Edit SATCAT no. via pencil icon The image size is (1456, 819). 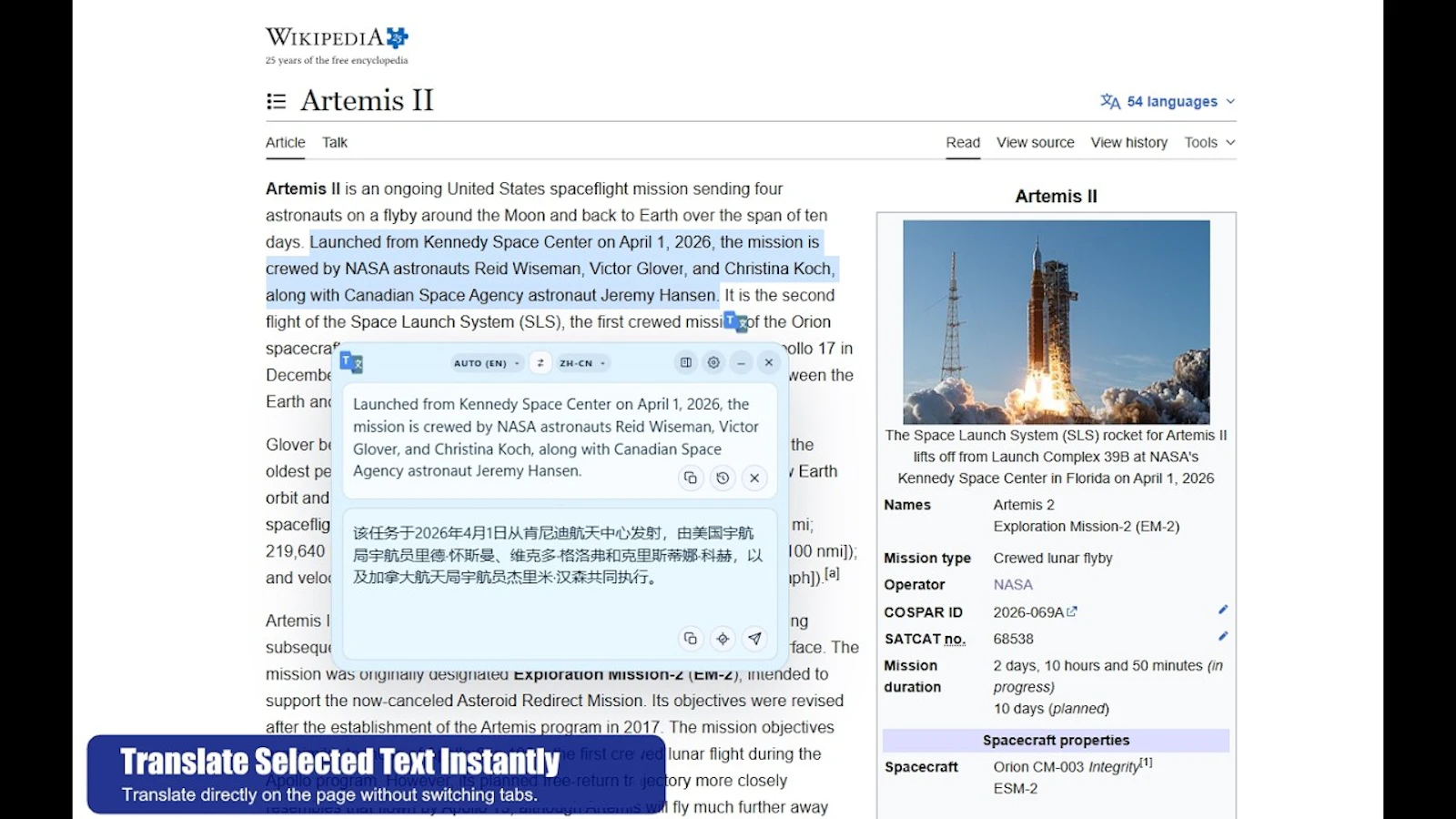pyautogui.click(x=1223, y=636)
